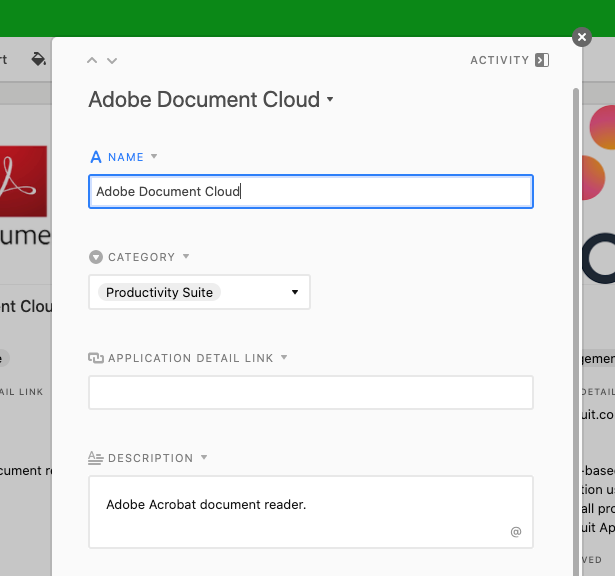Screen dimensions: 615x576
Task: Click the paint bucket icon in background toolbar
Action: (38, 59)
